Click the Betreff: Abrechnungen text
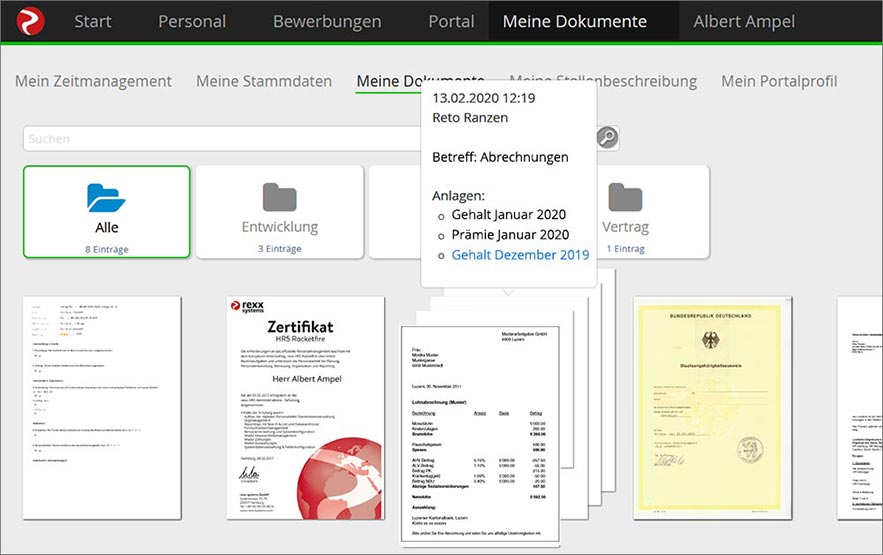 (500, 157)
